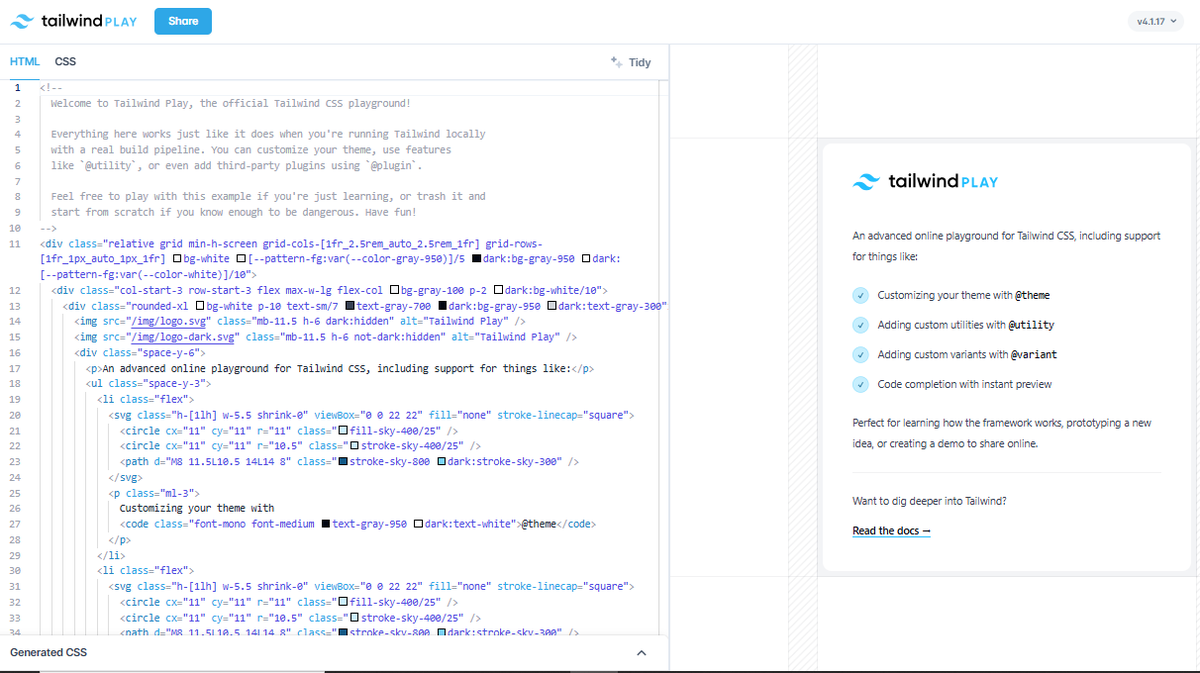Click the check icon beside Adding custom utilities
Viewport: 1200px width, 673px height.
point(861,325)
